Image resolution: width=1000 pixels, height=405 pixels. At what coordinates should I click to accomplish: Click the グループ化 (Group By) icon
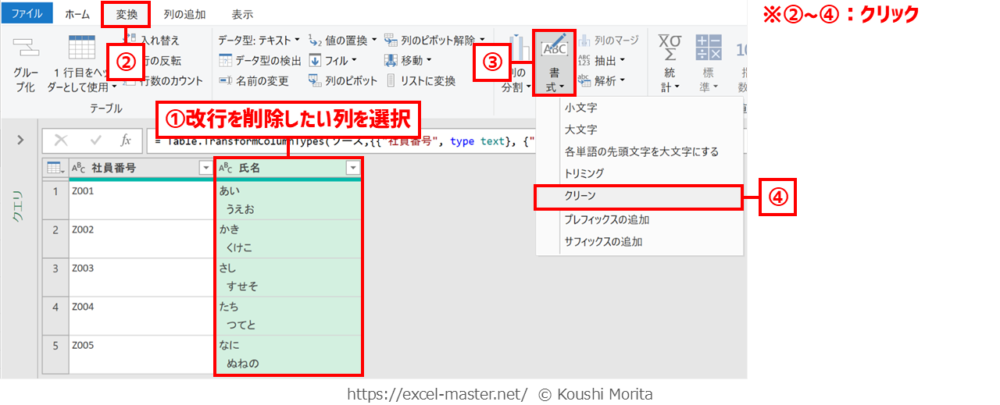(x=24, y=49)
